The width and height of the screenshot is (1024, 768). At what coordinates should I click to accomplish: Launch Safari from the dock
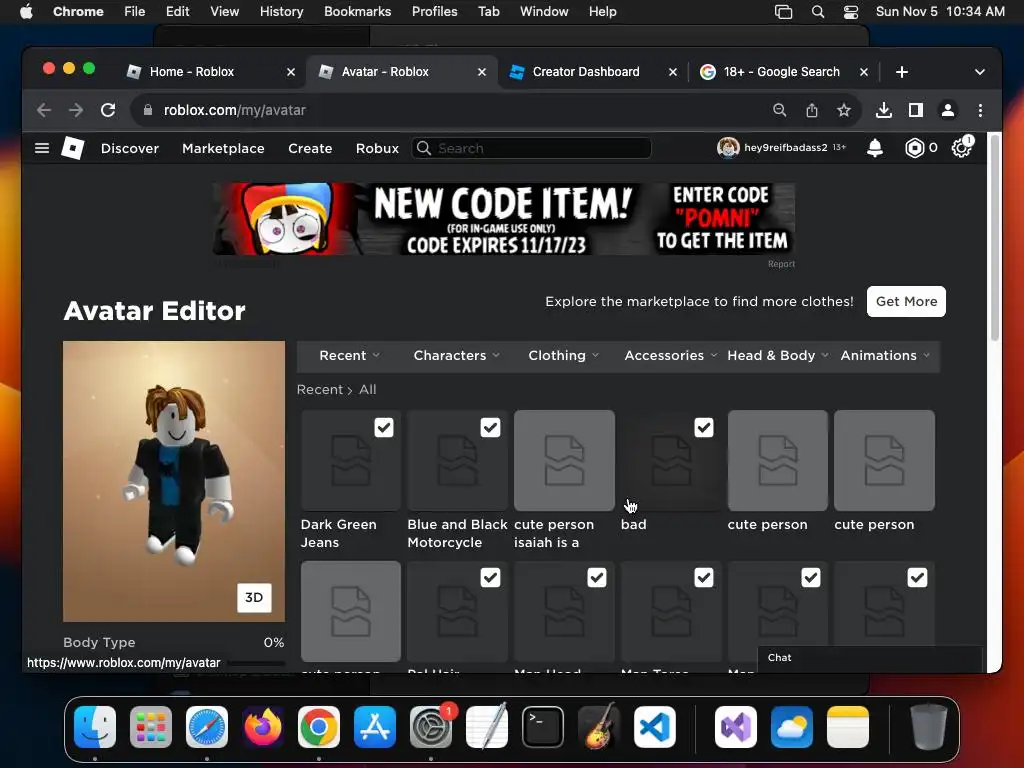tap(207, 727)
